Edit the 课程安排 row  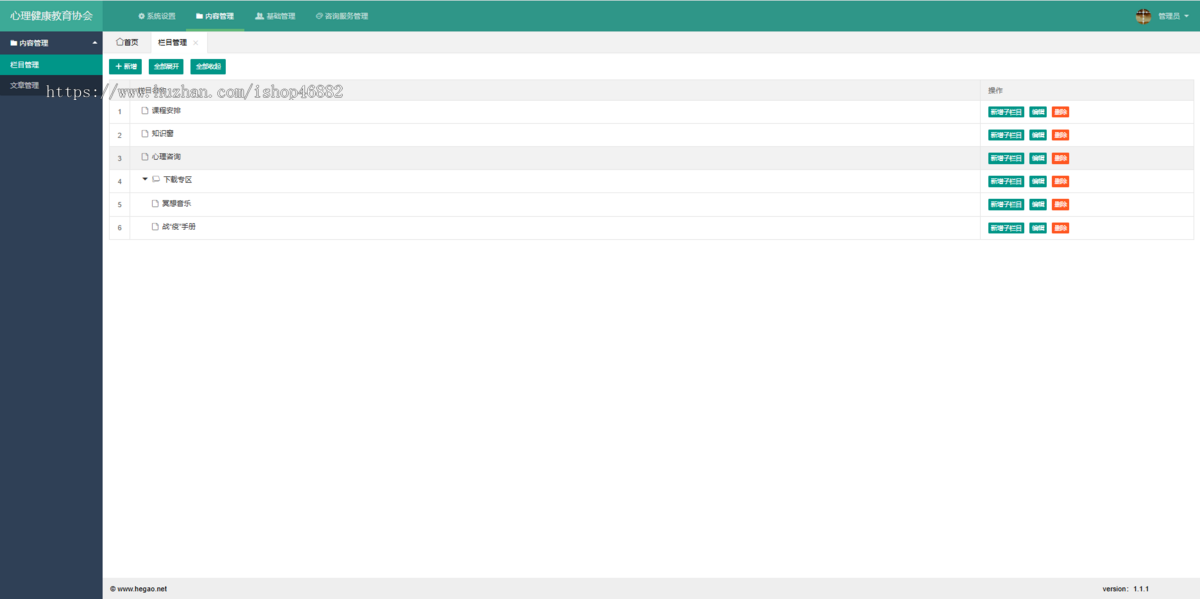(x=1038, y=111)
